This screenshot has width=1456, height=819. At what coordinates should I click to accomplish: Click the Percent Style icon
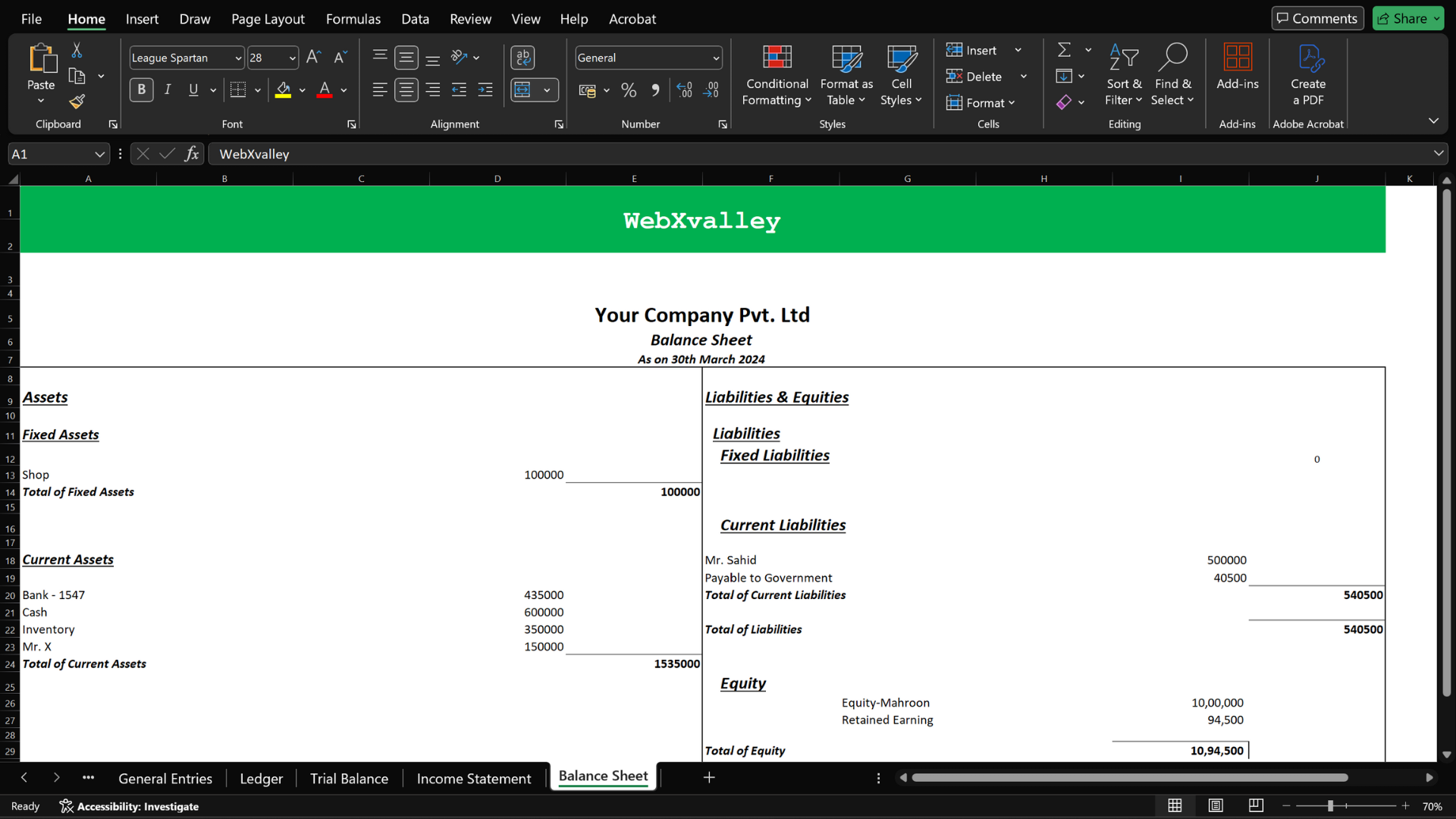(628, 90)
